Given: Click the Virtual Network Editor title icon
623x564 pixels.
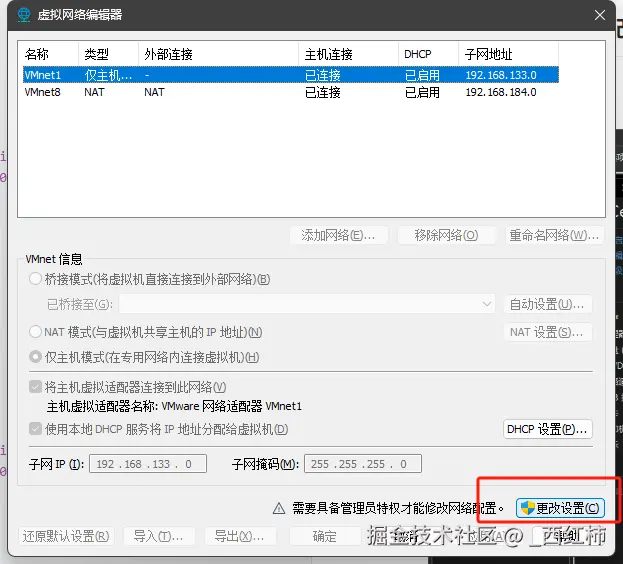Looking at the screenshot, I should coord(24,15).
